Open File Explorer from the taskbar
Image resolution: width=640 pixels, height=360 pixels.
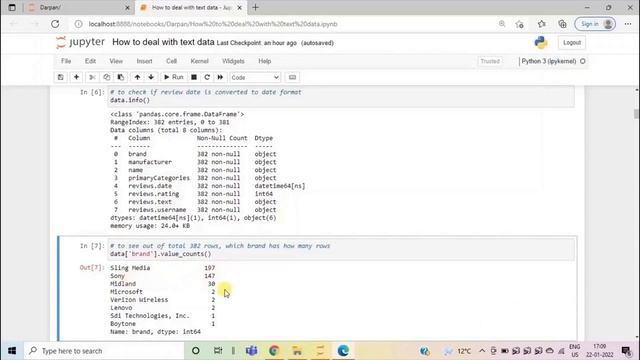coord(297,351)
